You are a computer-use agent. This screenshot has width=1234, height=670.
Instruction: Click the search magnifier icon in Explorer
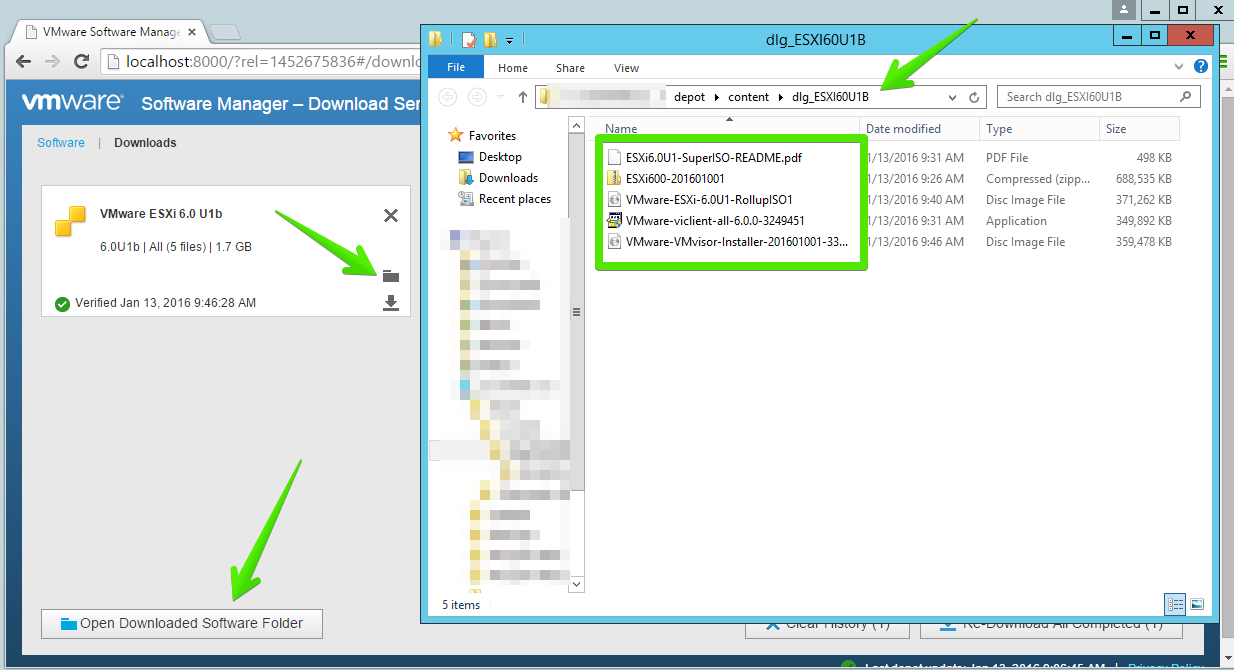coord(1186,97)
